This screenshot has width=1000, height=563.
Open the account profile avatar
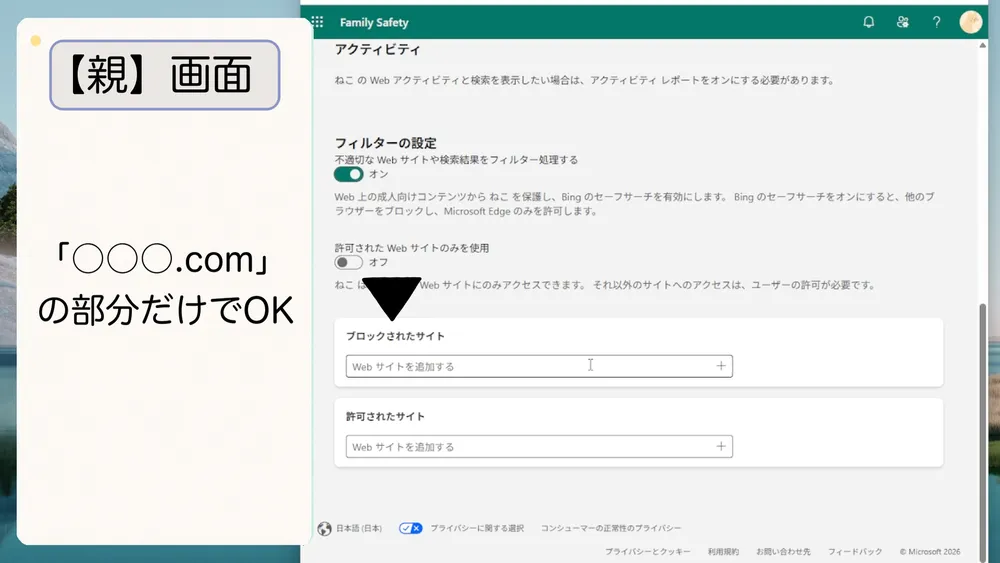(x=971, y=22)
